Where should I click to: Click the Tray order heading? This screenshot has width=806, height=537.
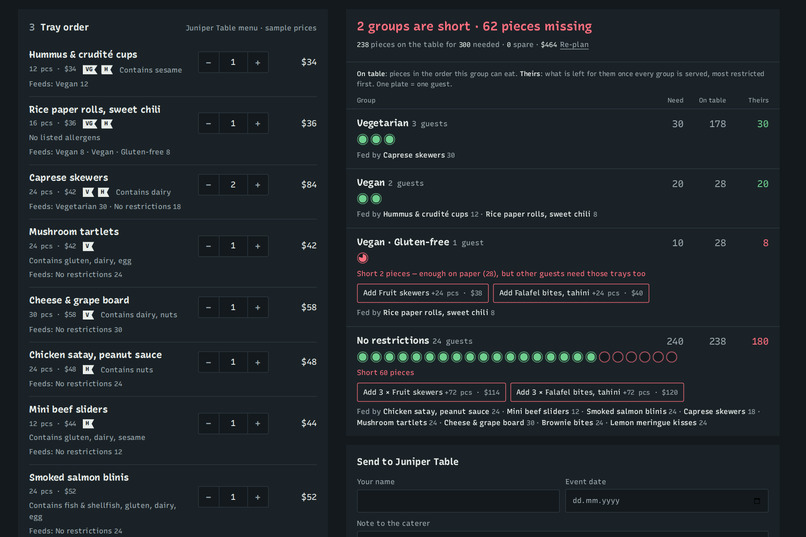pos(64,27)
